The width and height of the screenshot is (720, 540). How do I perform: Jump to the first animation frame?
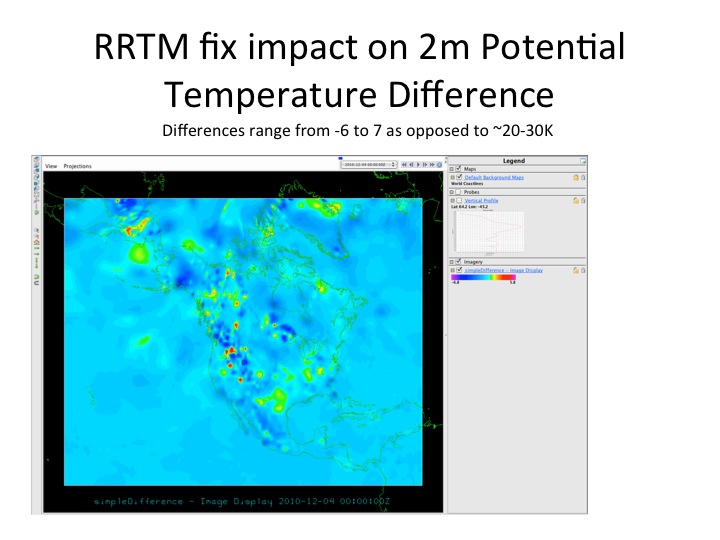pos(405,164)
